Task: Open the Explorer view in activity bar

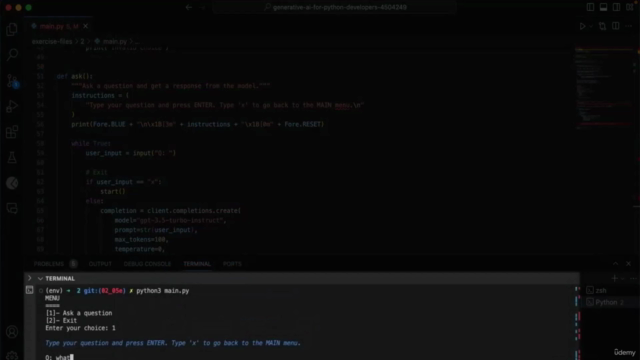Action: click(x=12, y=29)
